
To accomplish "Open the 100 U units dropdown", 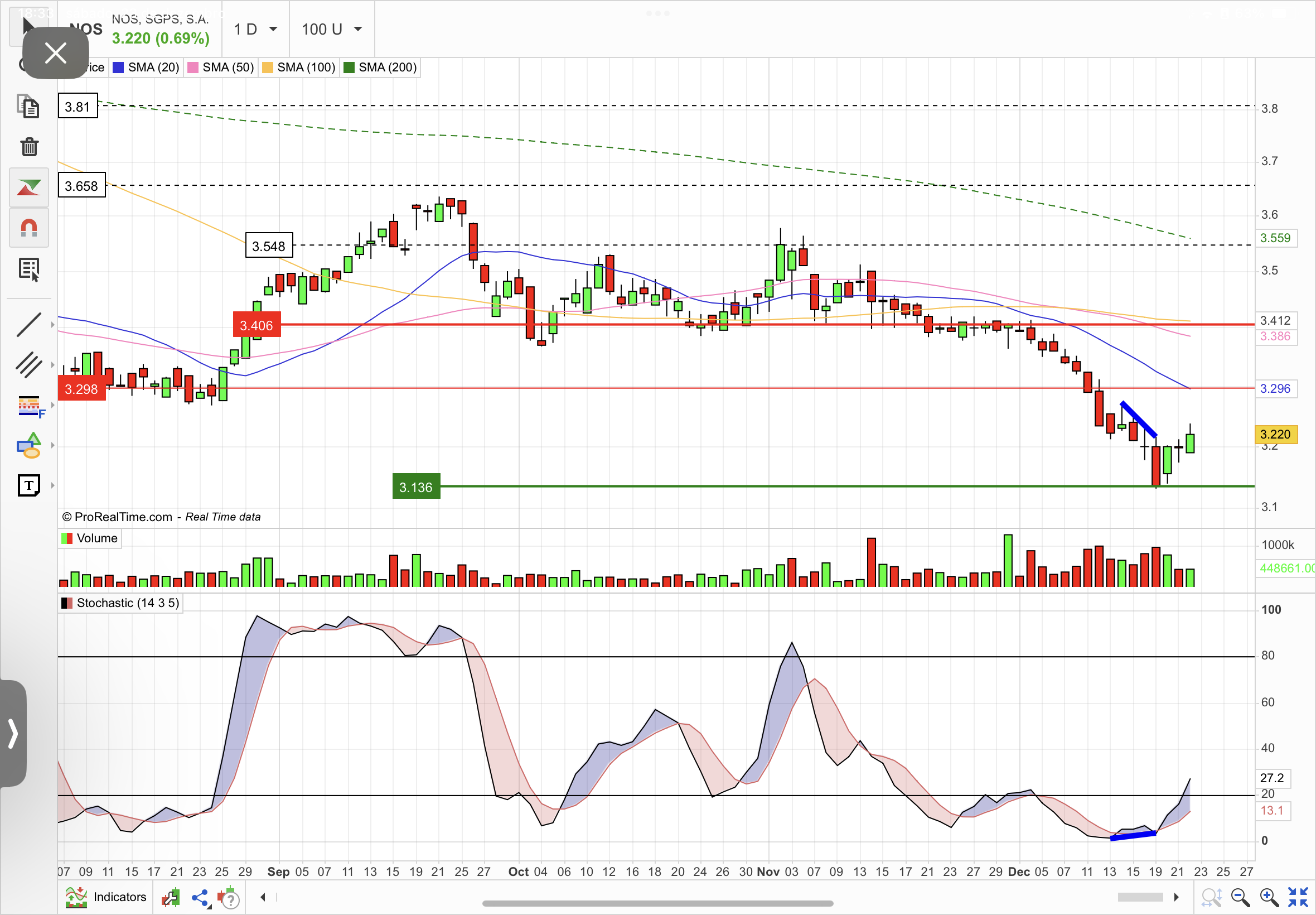I will click(x=332, y=29).
